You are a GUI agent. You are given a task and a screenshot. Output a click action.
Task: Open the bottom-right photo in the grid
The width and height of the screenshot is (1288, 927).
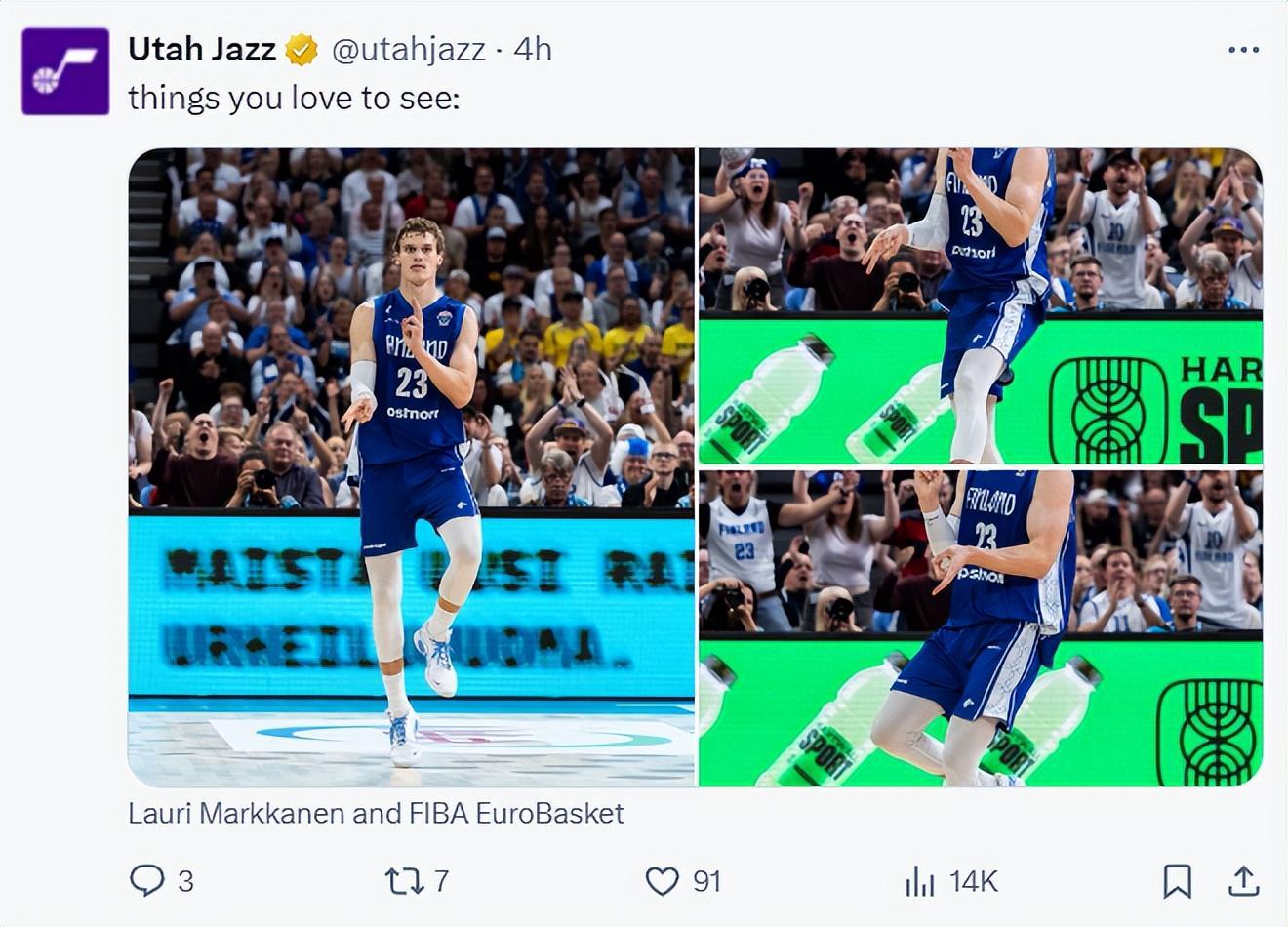980,627
